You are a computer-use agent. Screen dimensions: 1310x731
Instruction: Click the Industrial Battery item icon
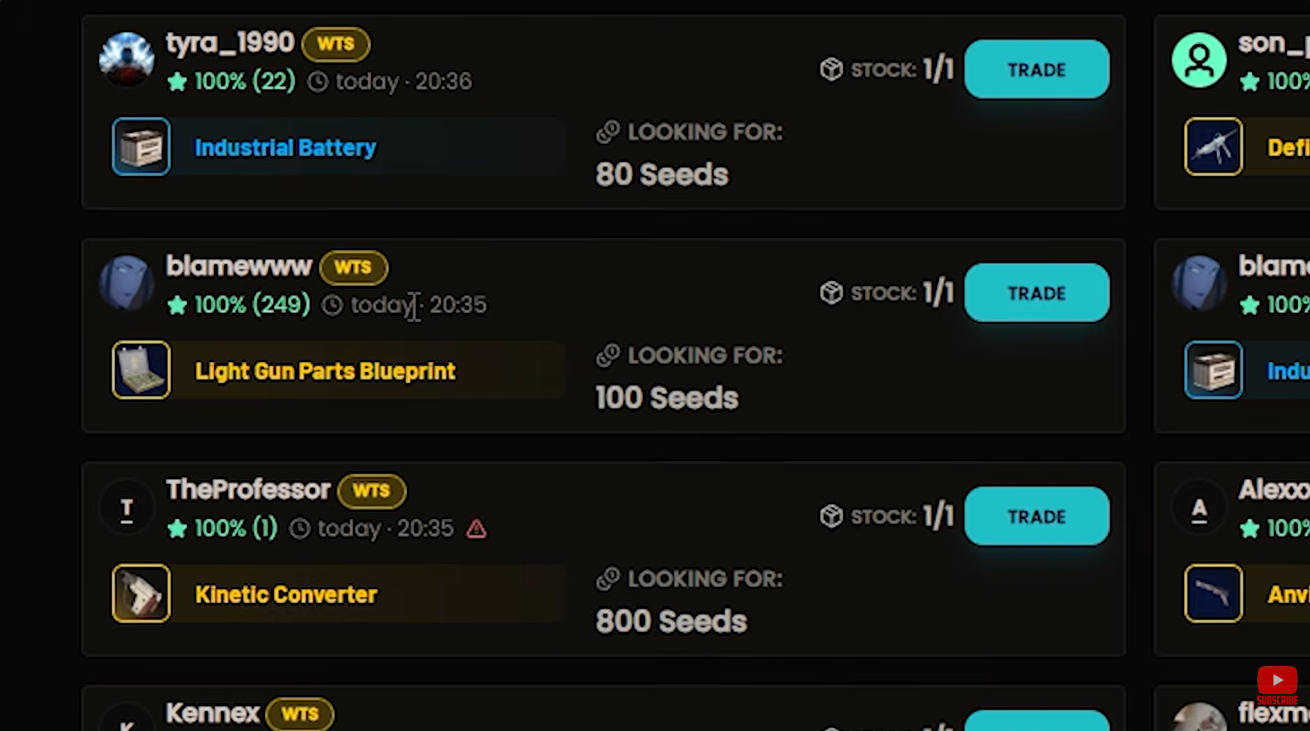tap(141, 147)
